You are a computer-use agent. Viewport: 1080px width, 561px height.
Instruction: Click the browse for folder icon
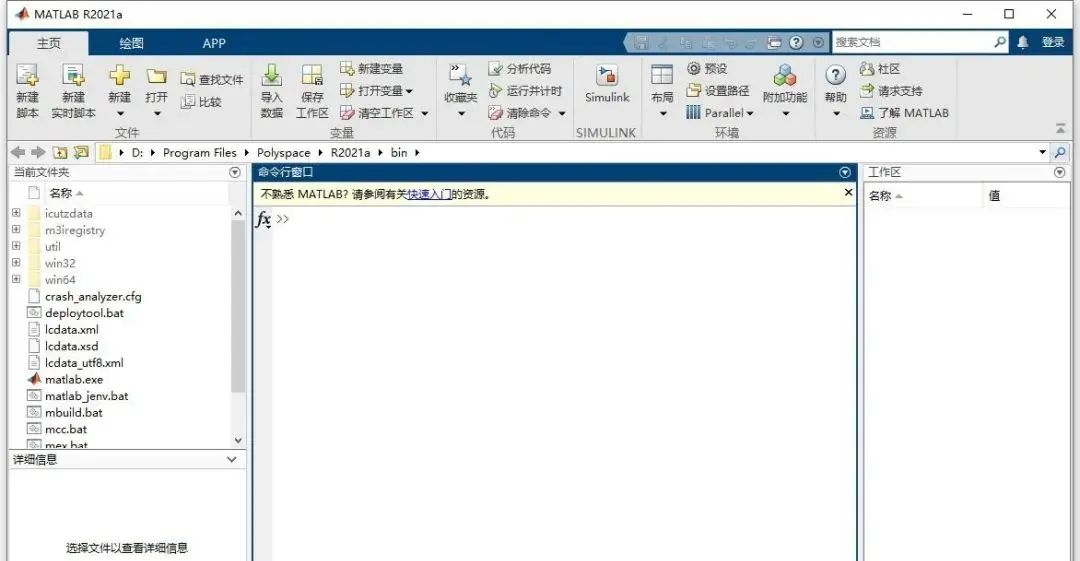(81, 152)
